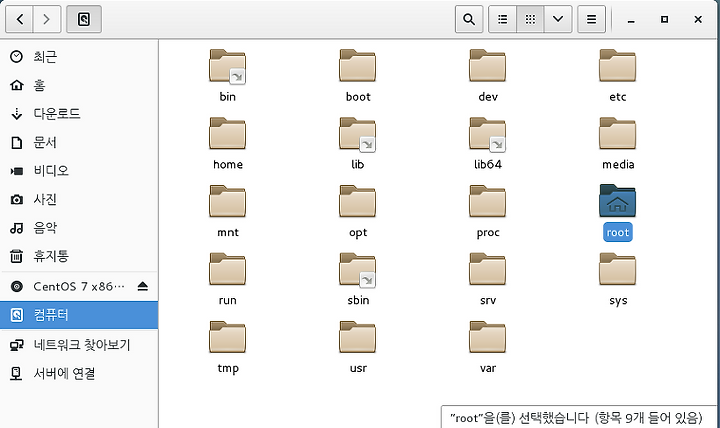The height and width of the screenshot is (428, 720).
Task: Select the bin folder icon
Action: (228, 67)
